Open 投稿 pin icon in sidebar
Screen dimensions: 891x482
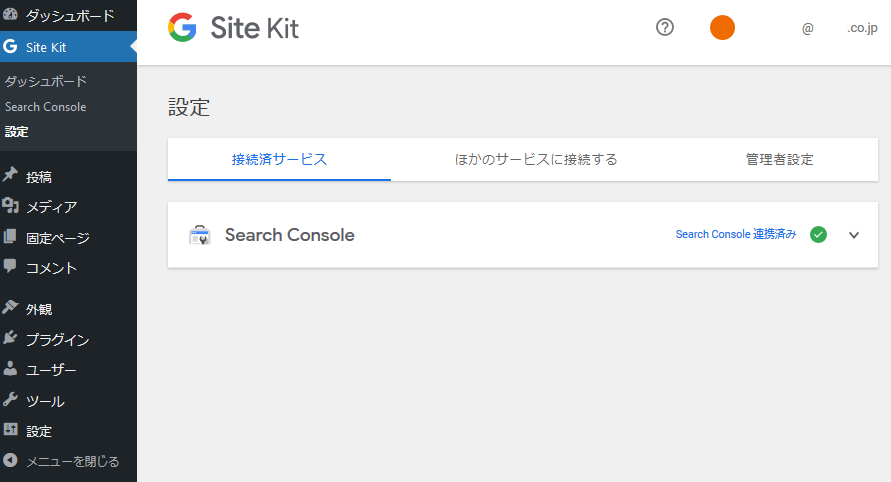coord(11,176)
